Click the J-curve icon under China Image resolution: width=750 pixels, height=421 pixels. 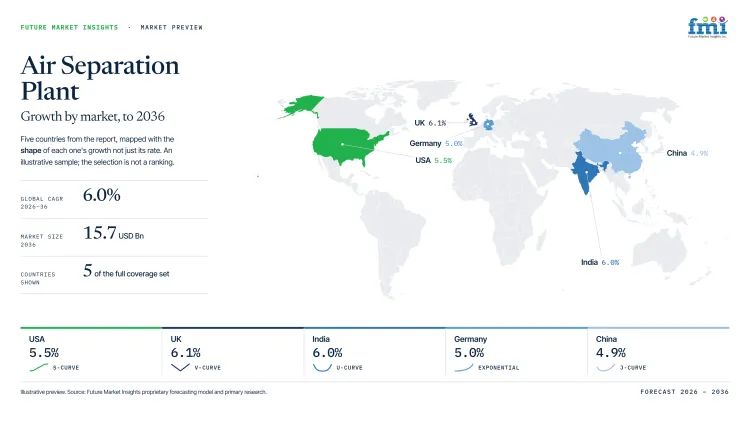pos(606,367)
